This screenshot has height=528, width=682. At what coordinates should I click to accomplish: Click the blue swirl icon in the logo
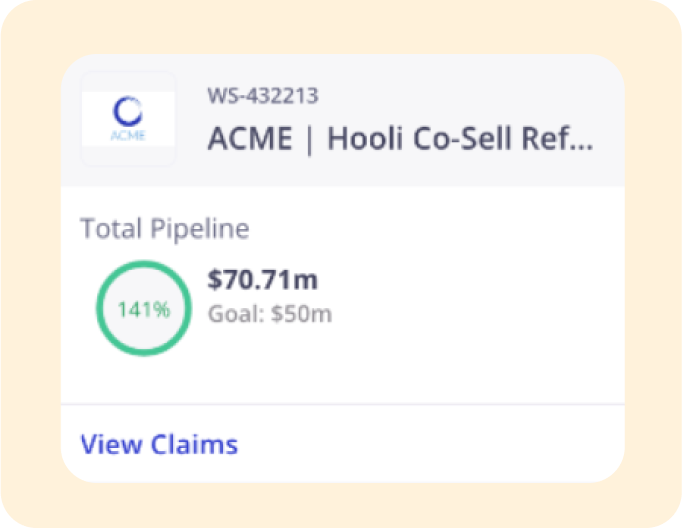(128, 111)
